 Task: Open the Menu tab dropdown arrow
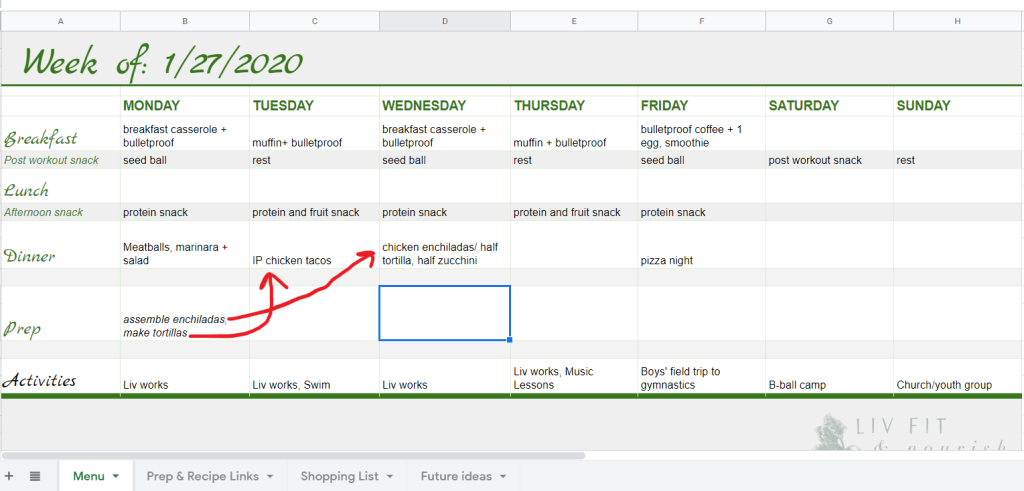point(116,477)
